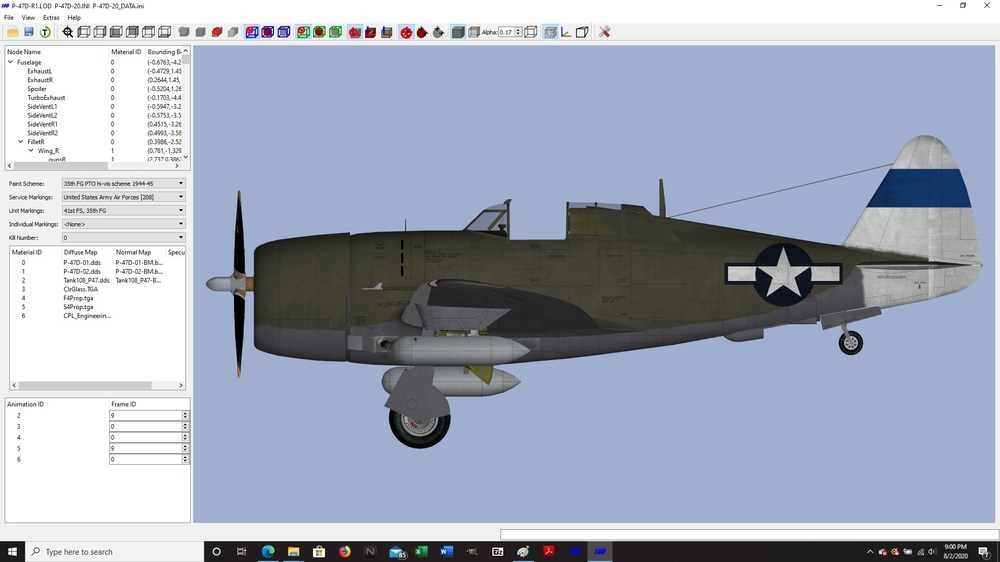
Task: Click the green reload textures icon
Action: [x=45, y=32]
